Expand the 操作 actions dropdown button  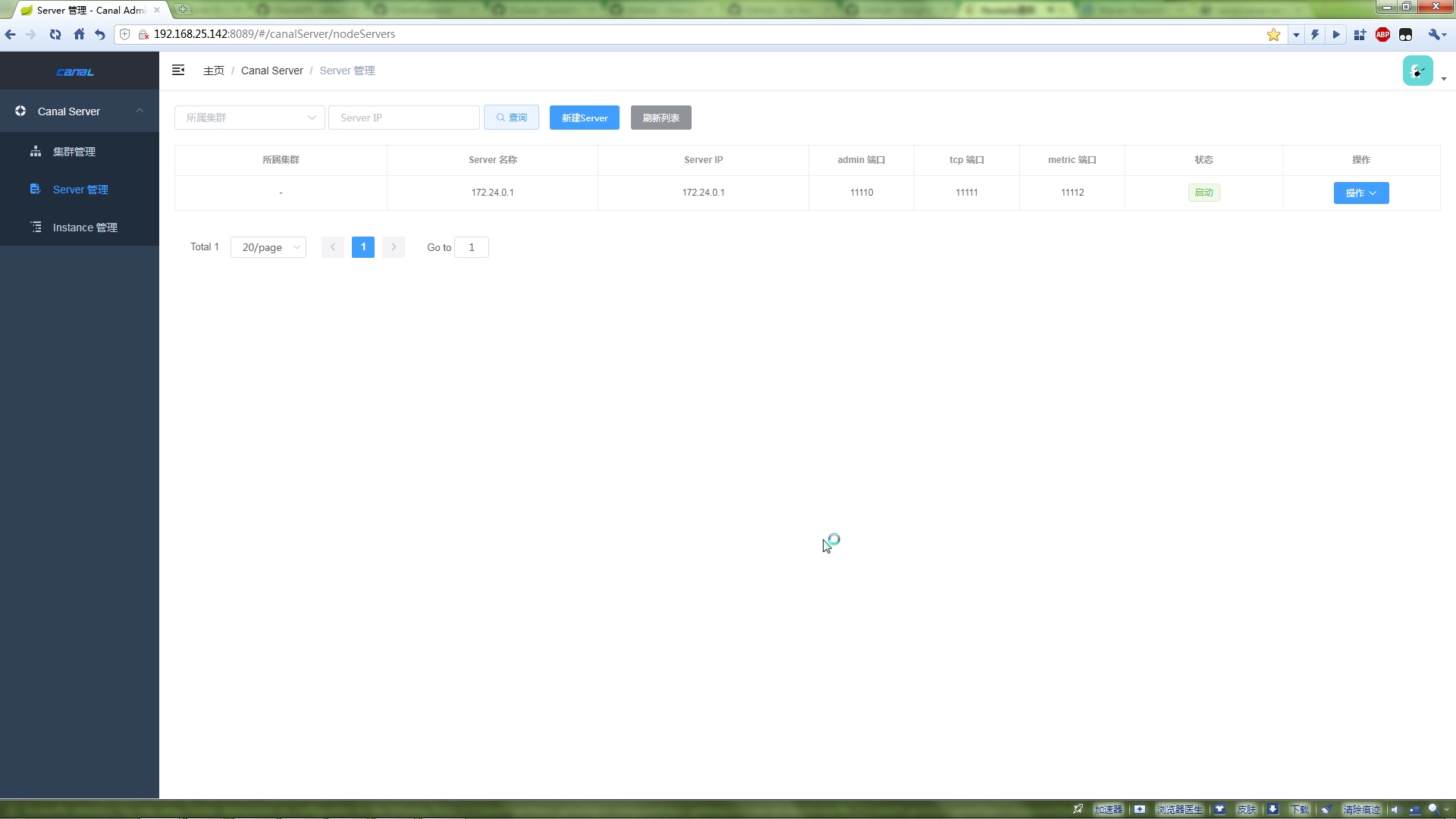pos(1360,193)
